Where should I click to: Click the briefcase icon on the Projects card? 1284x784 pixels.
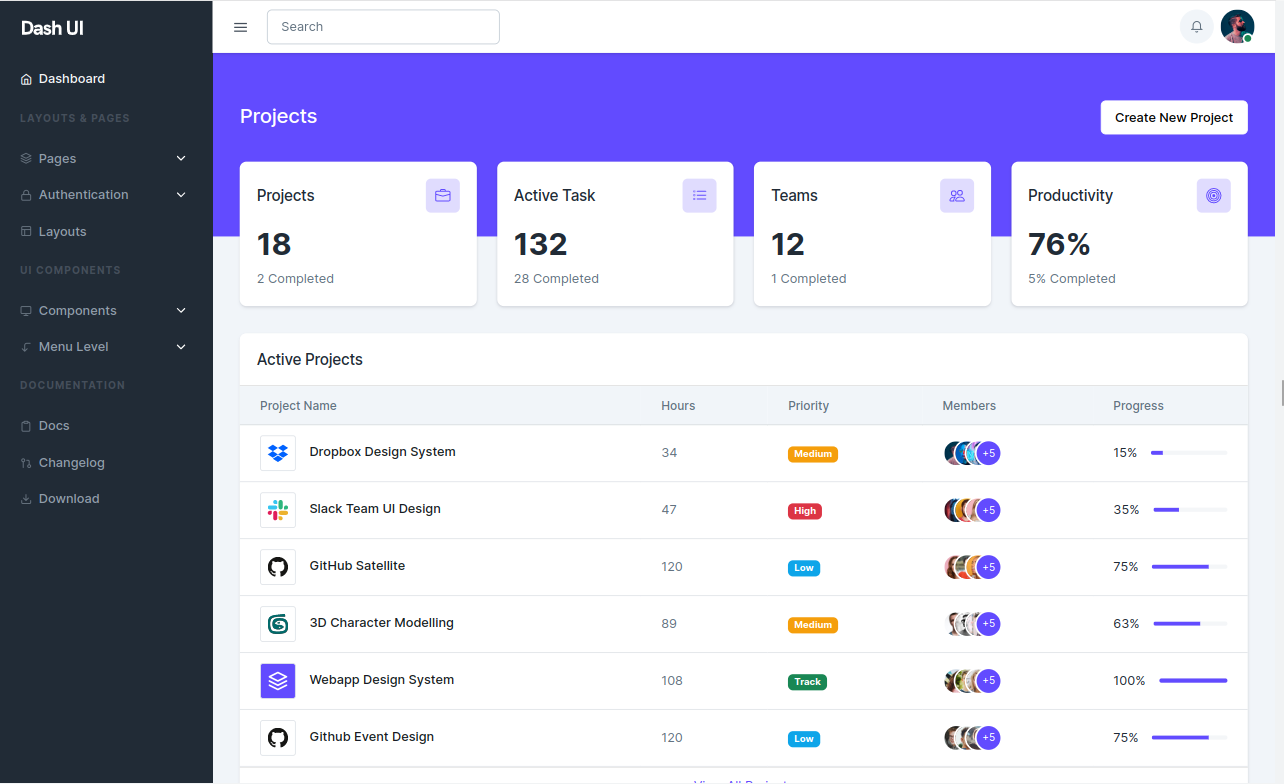click(x=443, y=195)
